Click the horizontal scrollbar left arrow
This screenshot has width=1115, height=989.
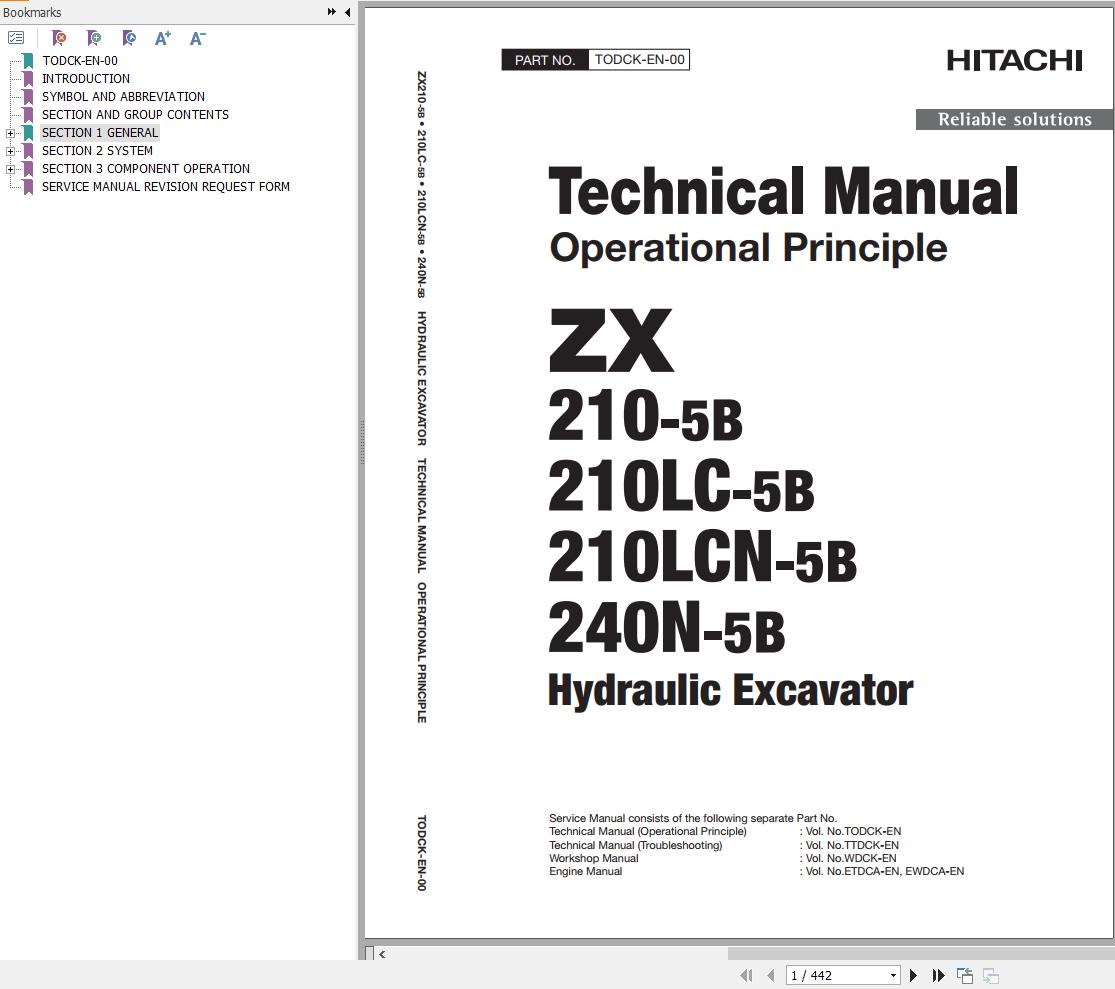tap(382, 954)
